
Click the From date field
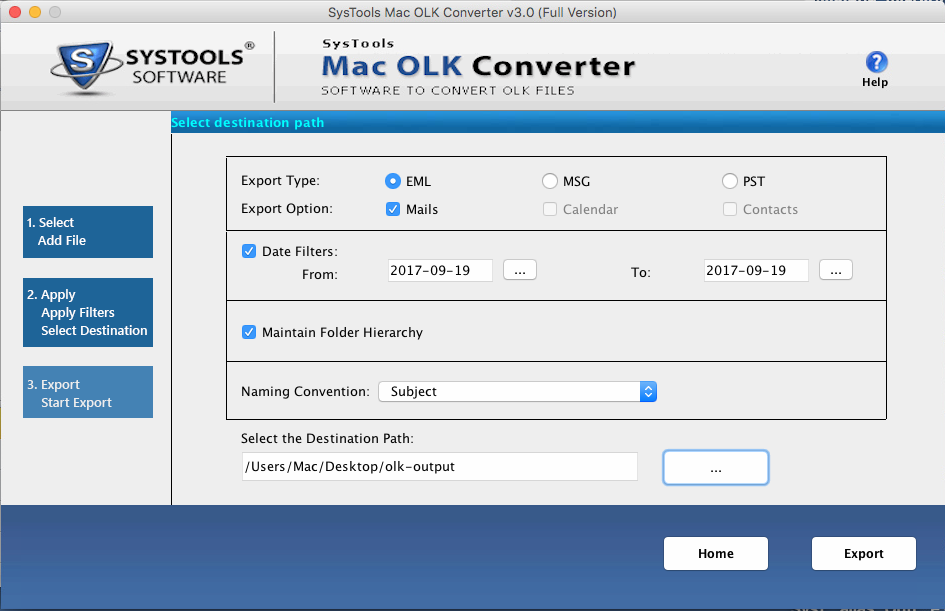440,270
